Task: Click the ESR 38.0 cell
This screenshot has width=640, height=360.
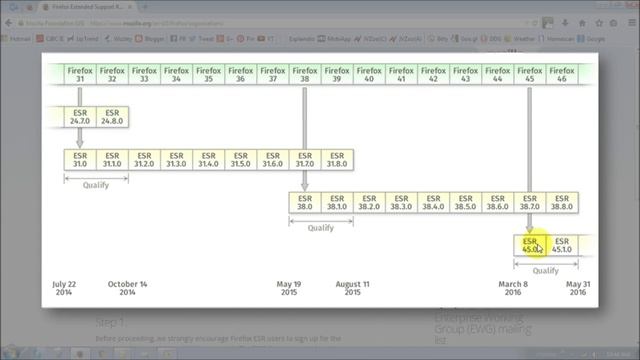Action: pos(305,202)
